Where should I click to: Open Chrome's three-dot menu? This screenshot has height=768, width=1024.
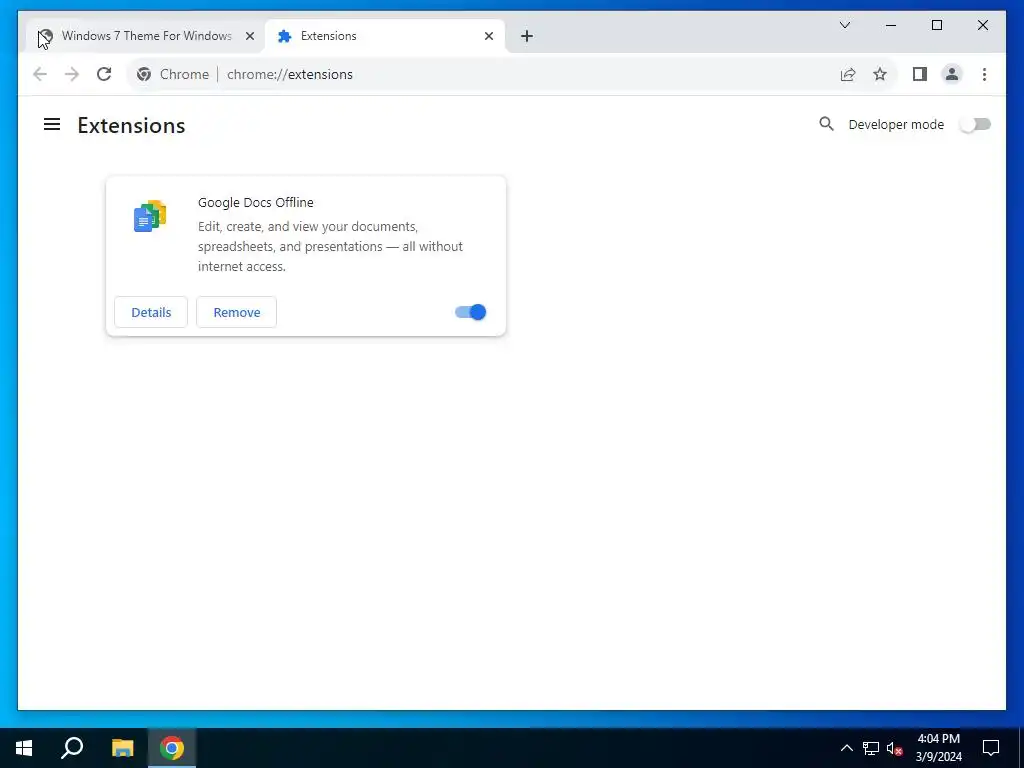[x=984, y=74]
